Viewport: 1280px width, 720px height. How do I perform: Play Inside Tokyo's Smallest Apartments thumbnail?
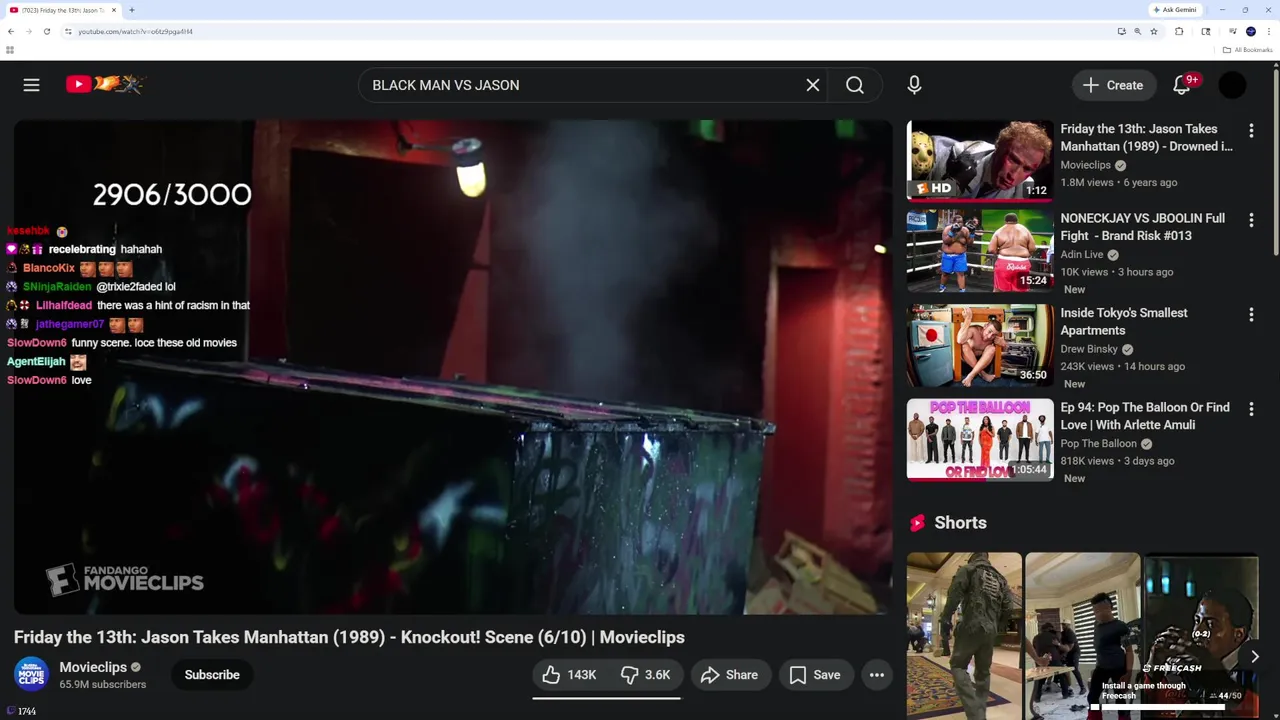[x=980, y=345]
